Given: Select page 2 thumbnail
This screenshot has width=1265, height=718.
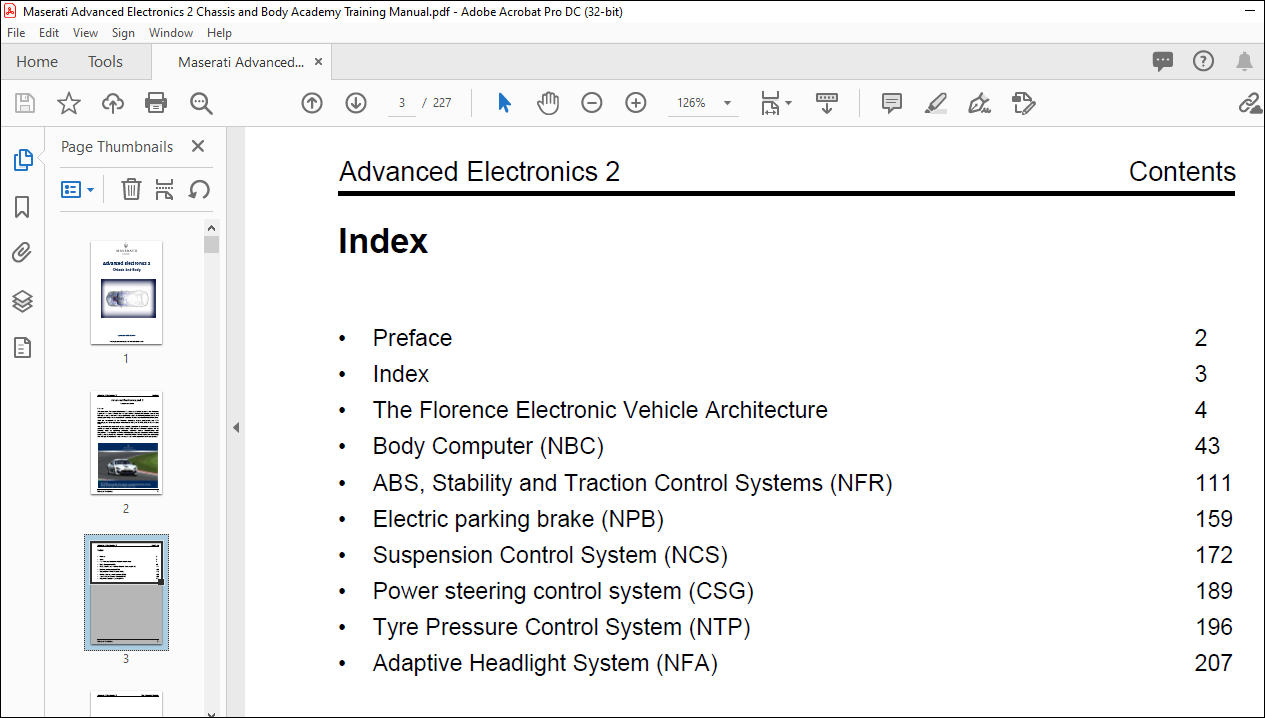Looking at the screenshot, I should tap(126, 442).
